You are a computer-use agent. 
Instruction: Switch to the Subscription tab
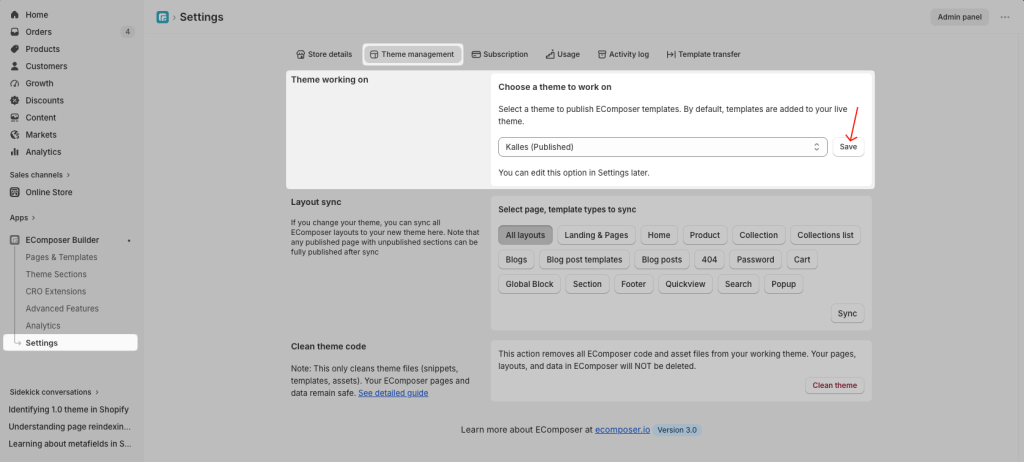[x=500, y=54]
